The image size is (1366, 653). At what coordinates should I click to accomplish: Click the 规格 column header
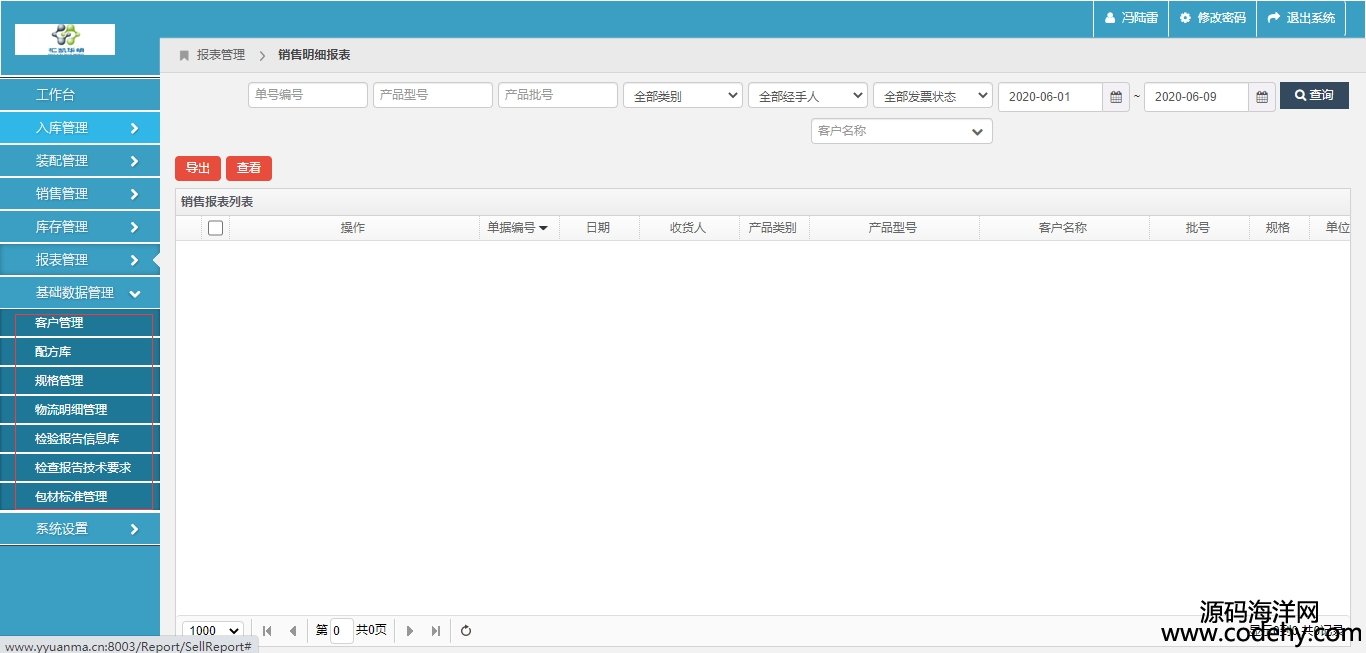1278,228
